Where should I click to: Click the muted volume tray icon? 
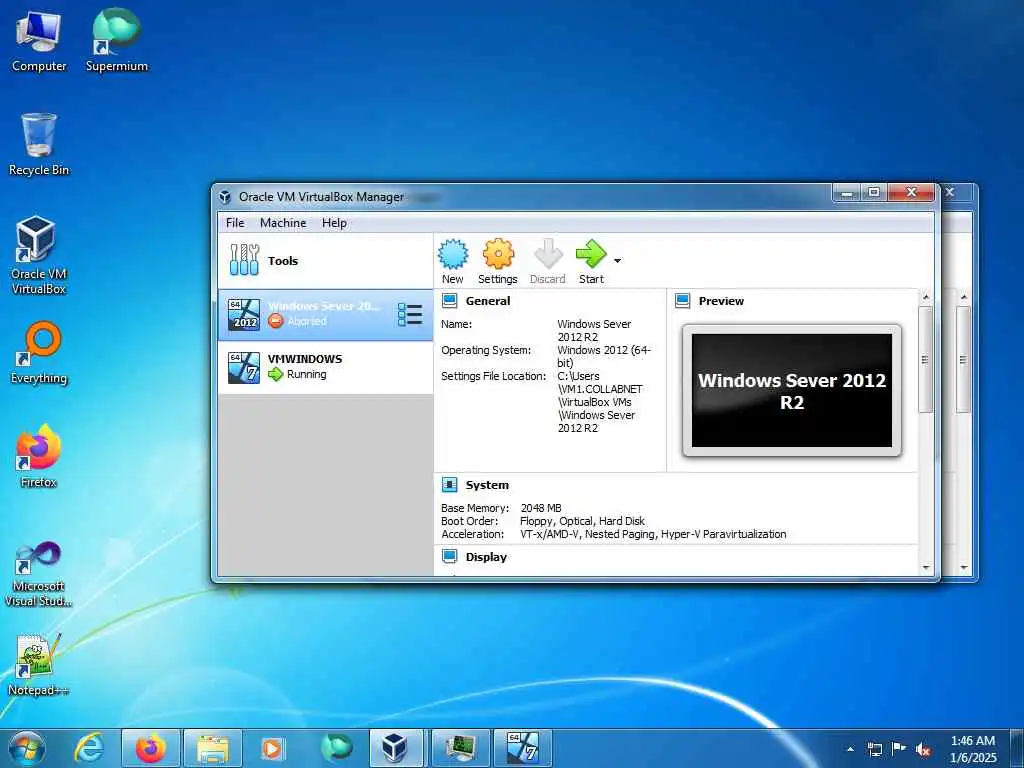[x=923, y=749]
